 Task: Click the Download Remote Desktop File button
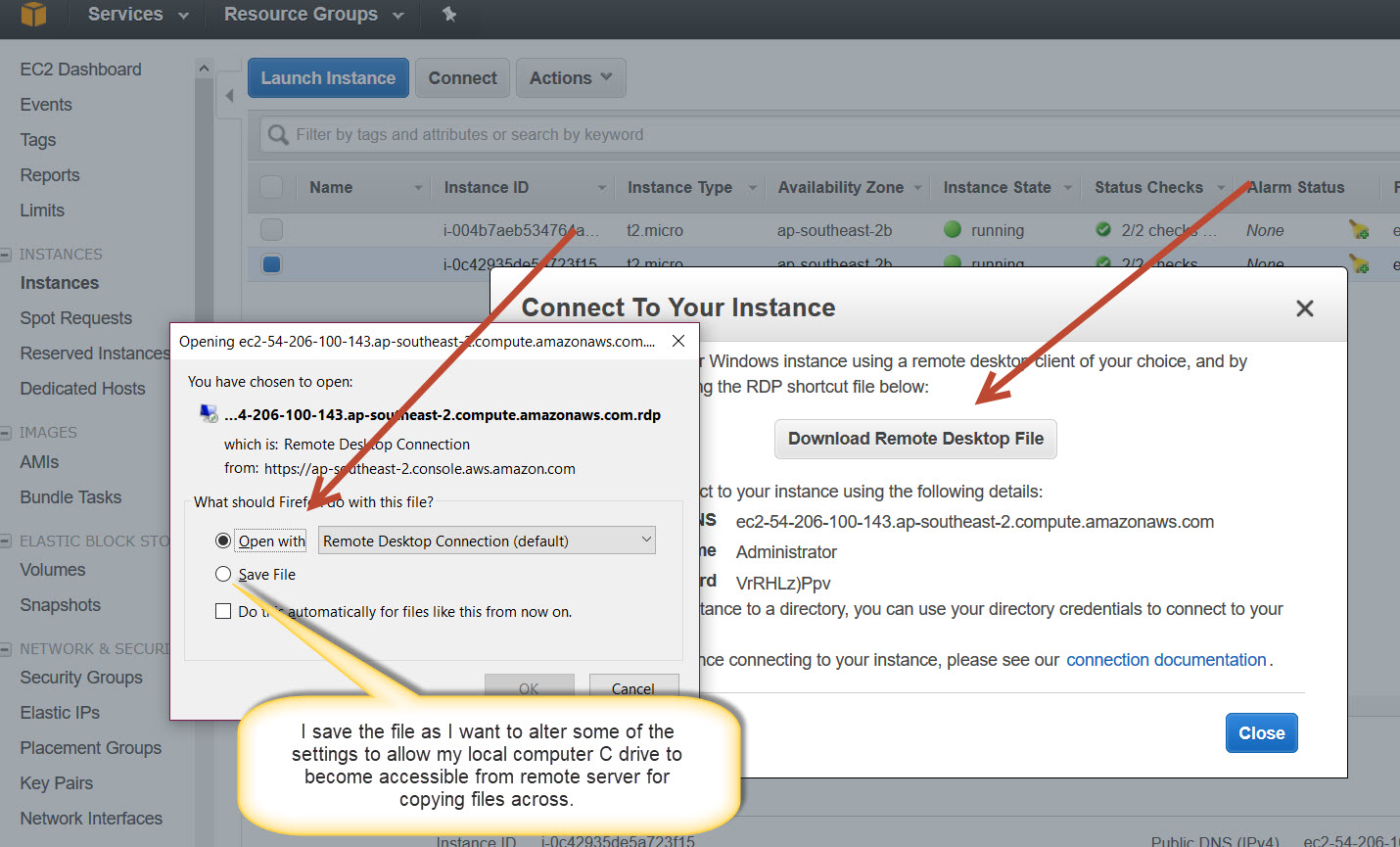pos(915,439)
